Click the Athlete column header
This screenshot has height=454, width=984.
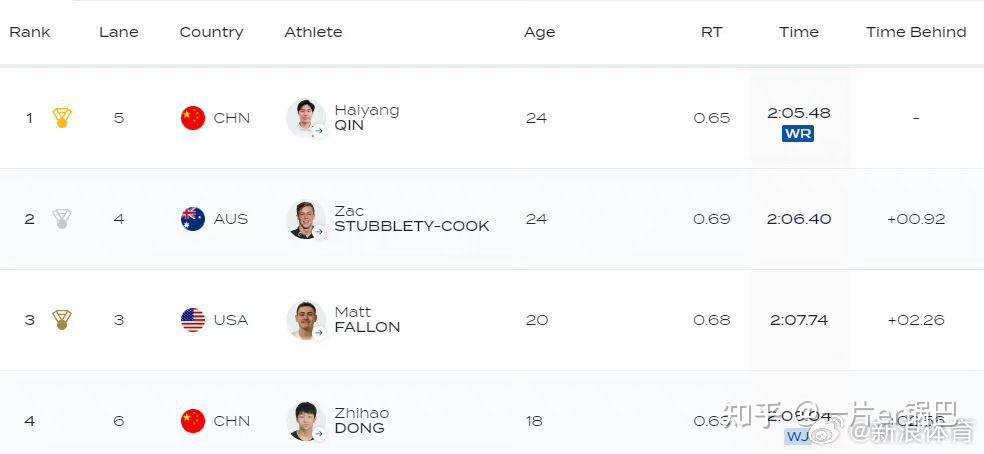(313, 32)
